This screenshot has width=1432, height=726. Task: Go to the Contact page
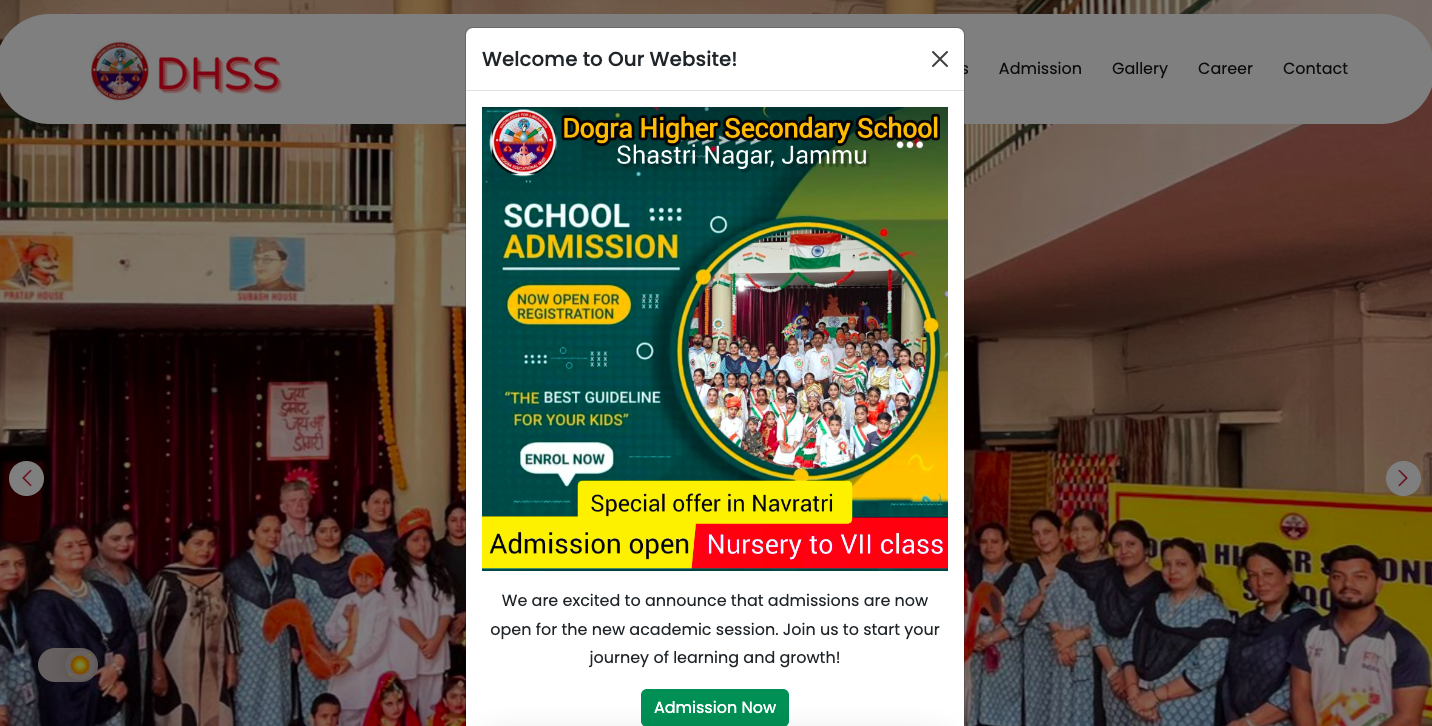[1315, 68]
